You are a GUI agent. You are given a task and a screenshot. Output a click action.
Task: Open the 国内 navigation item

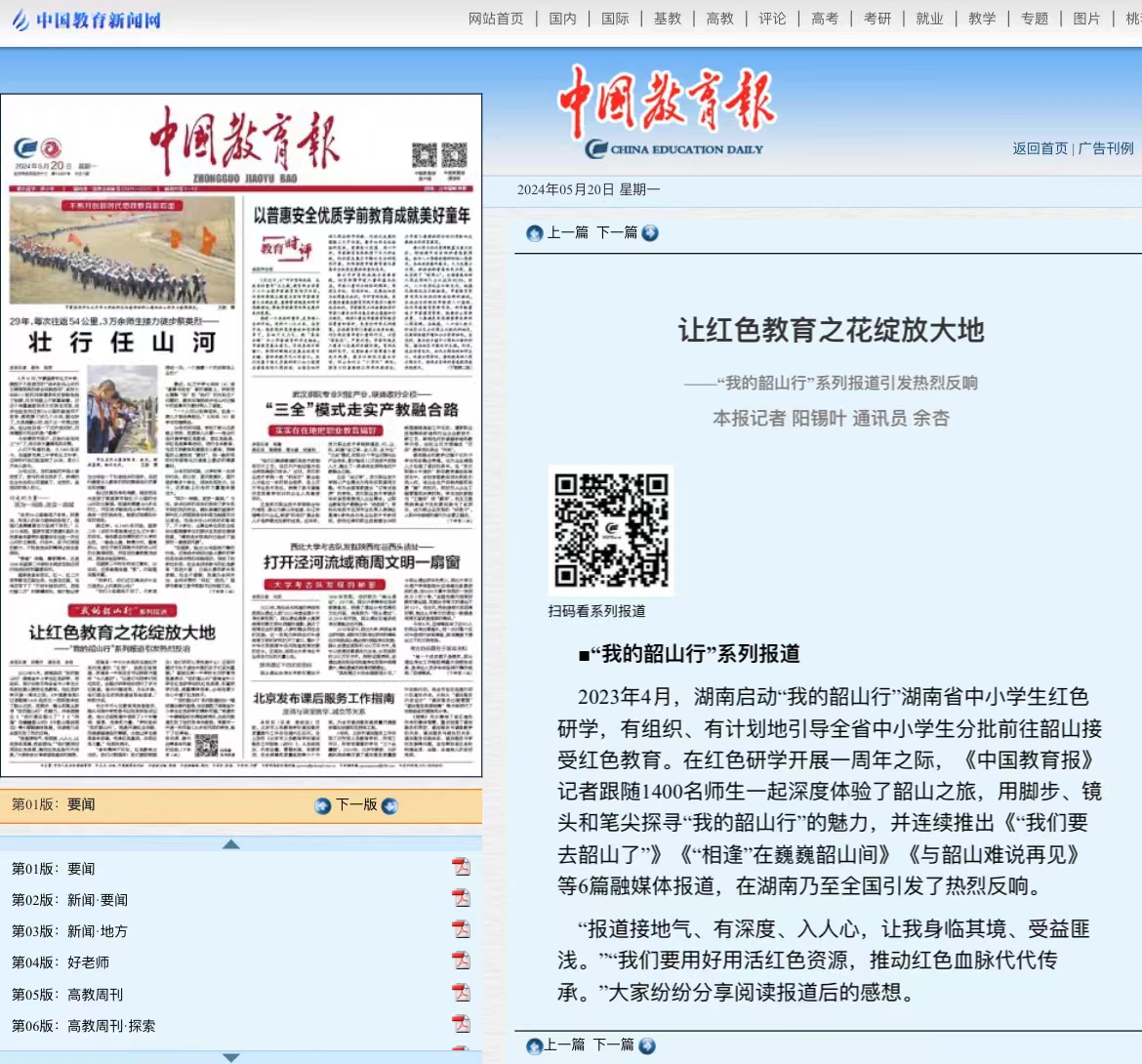[x=562, y=19]
